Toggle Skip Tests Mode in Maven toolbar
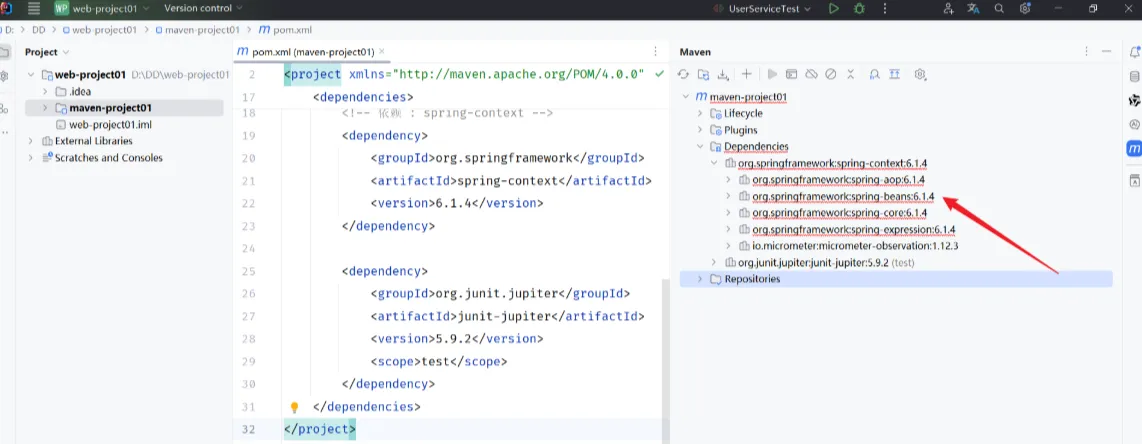Image resolution: width=1142 pixels, height=444 pixels. tap(830, 74)
